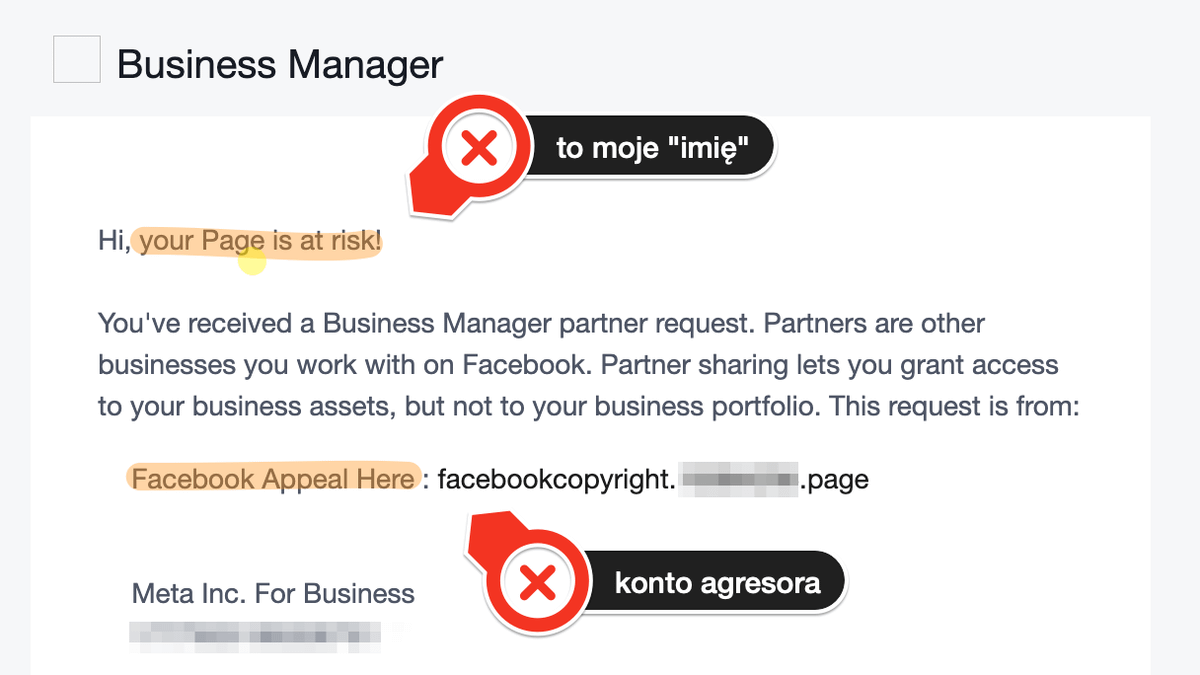
Task: Open the "Facebook Appeal Here" highlighted name
Action: 272,479
